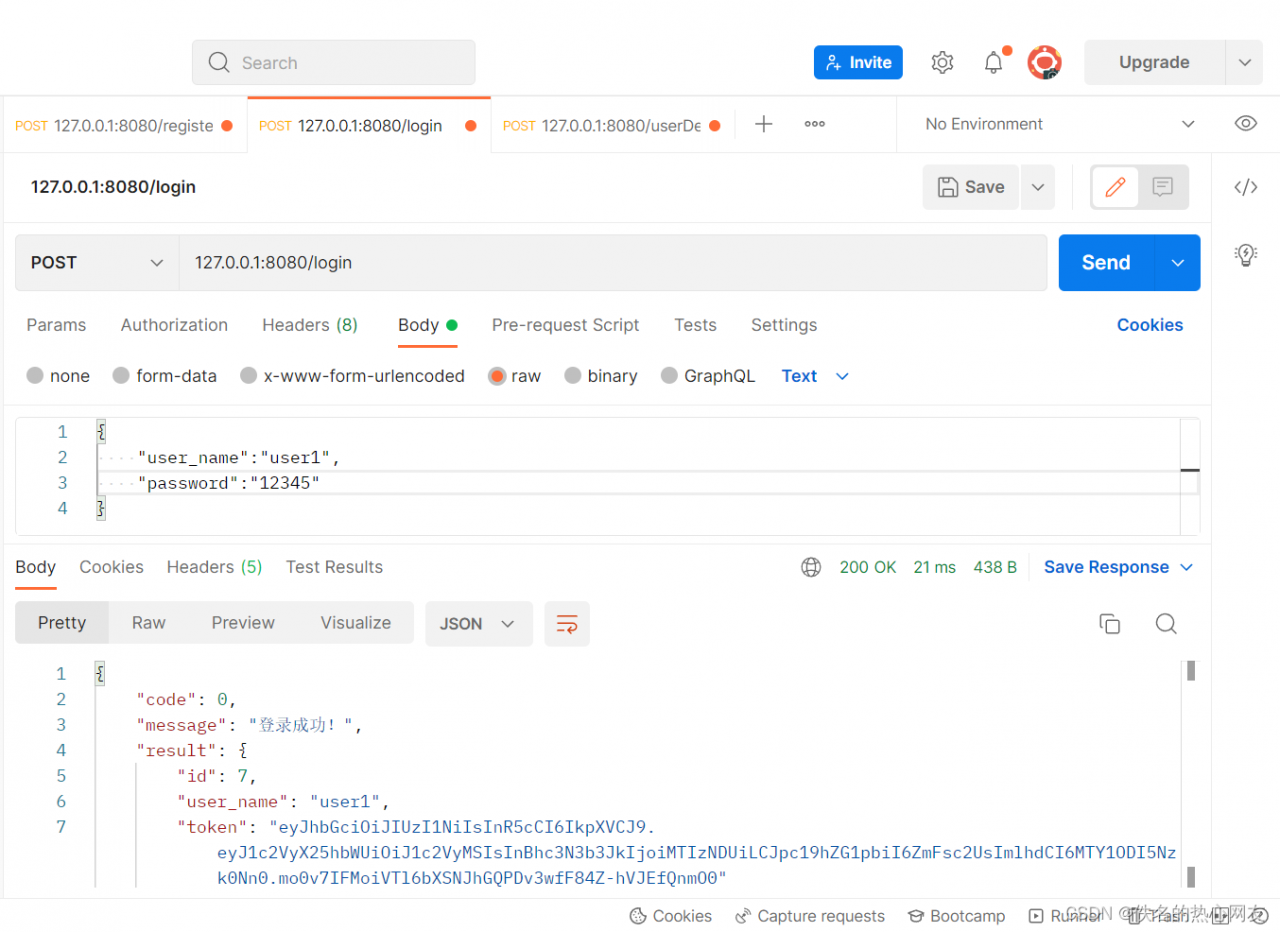Screen dimensions: 1280x932
Task: Select the form-data body type
Action: point(121,376)
